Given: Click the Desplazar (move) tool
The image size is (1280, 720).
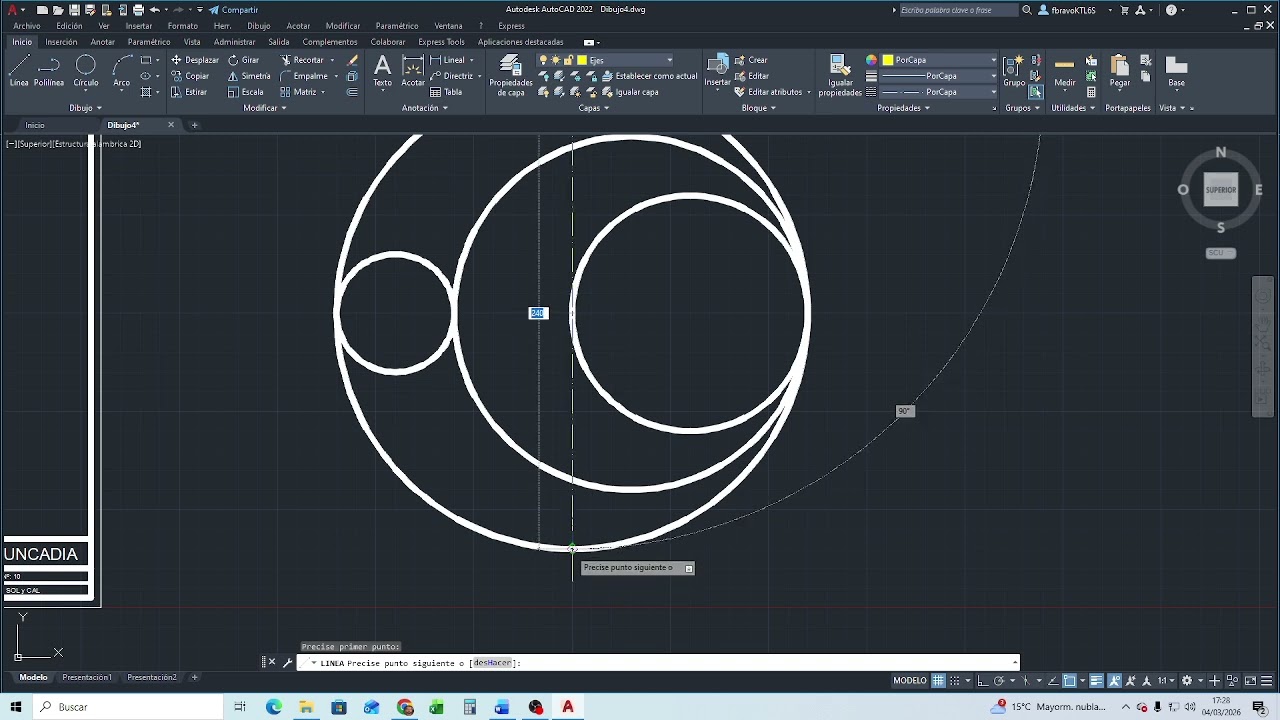Looking at the screenshot, I should 194,60.
